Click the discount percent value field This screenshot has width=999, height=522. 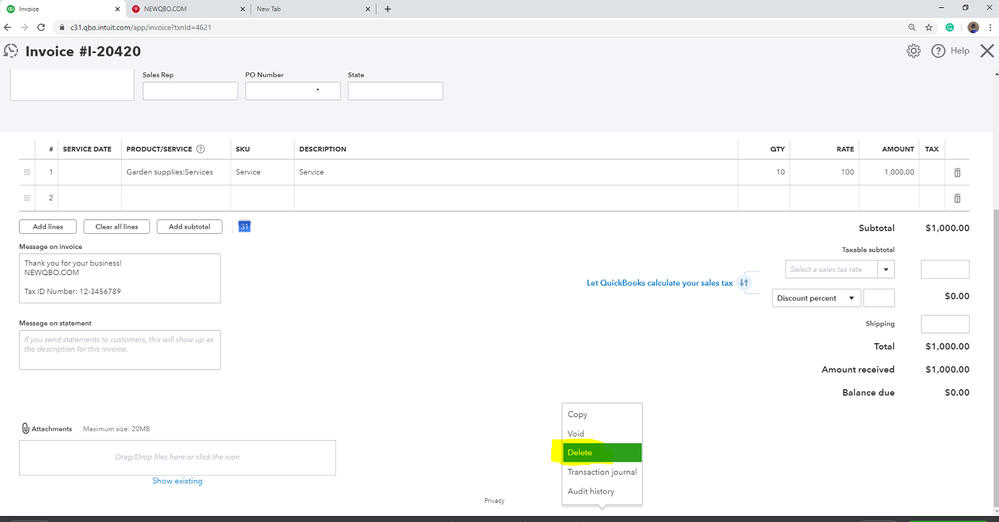pos(879,298)
